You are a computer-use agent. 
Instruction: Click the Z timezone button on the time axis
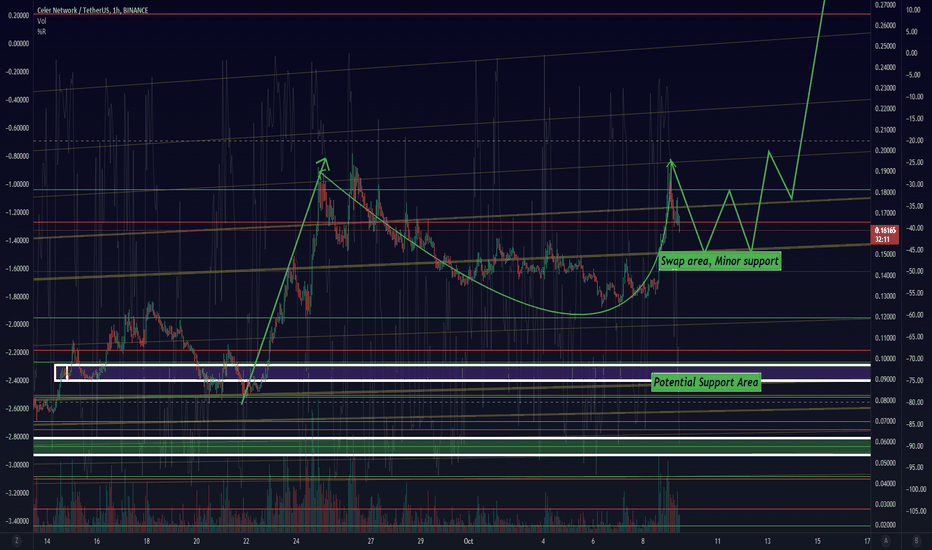pos(17,541)
